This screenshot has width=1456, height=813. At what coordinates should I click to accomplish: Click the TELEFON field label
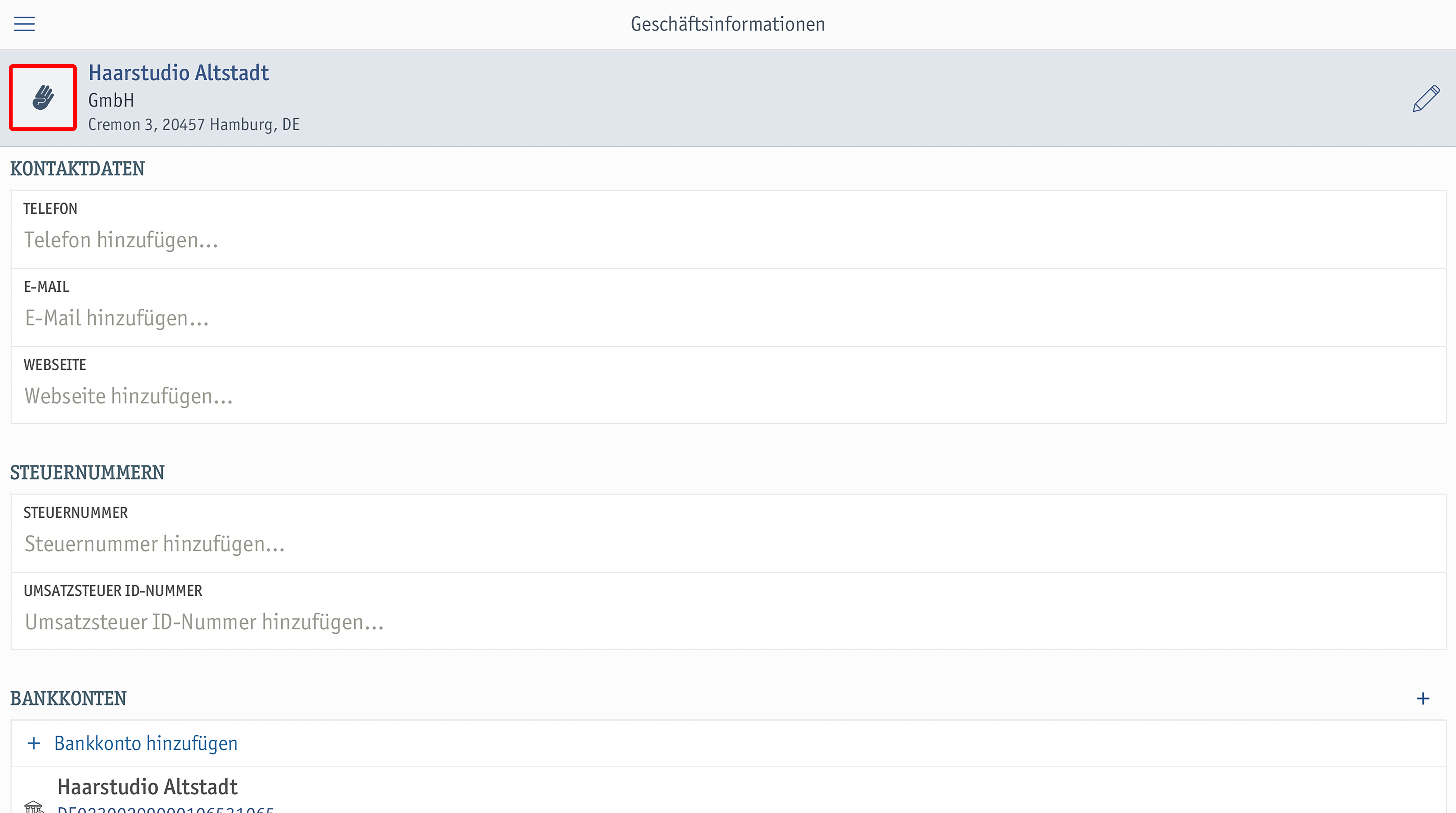[x=50, y=209]
